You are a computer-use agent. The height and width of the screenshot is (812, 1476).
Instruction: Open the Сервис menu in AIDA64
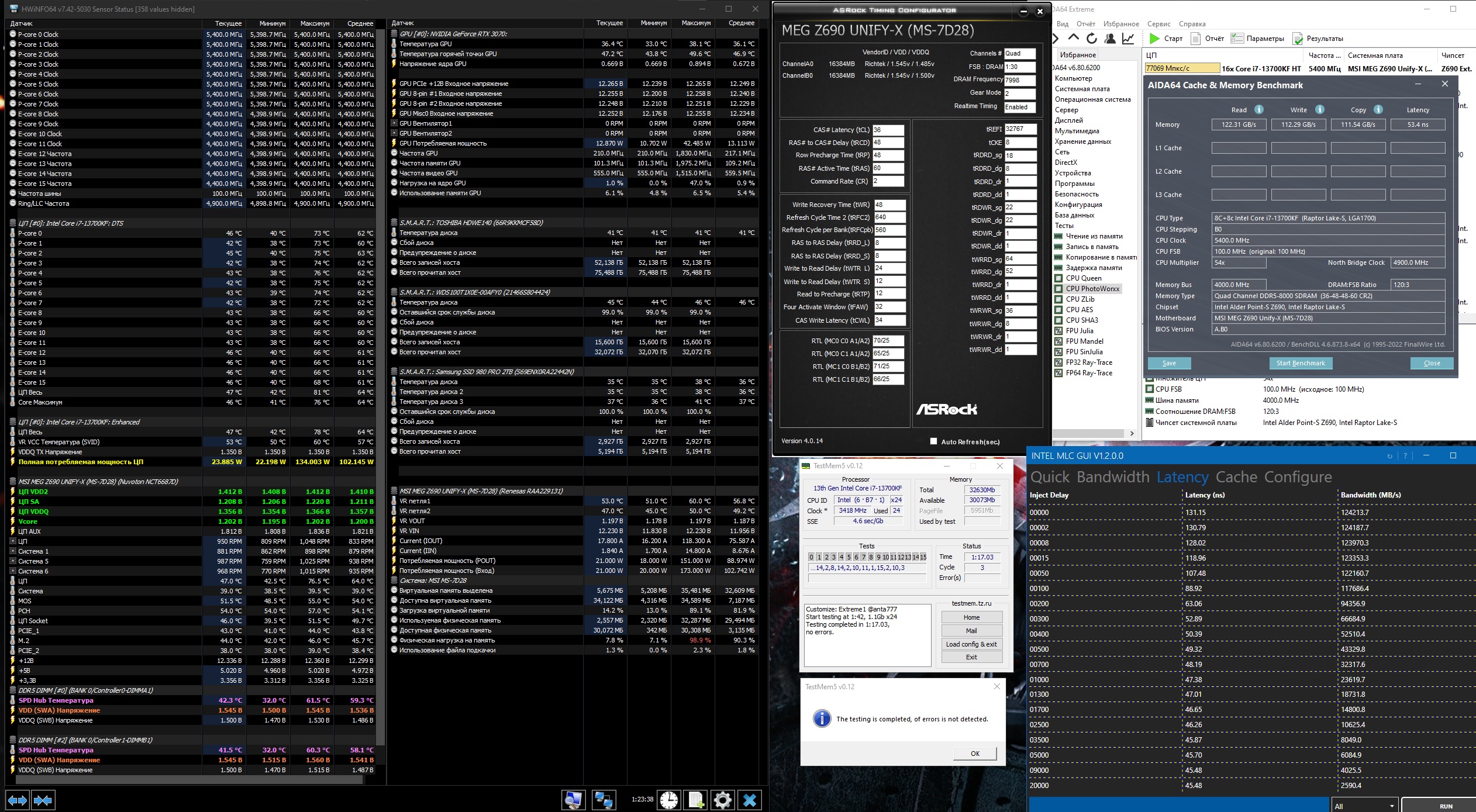click(1158, 24)
